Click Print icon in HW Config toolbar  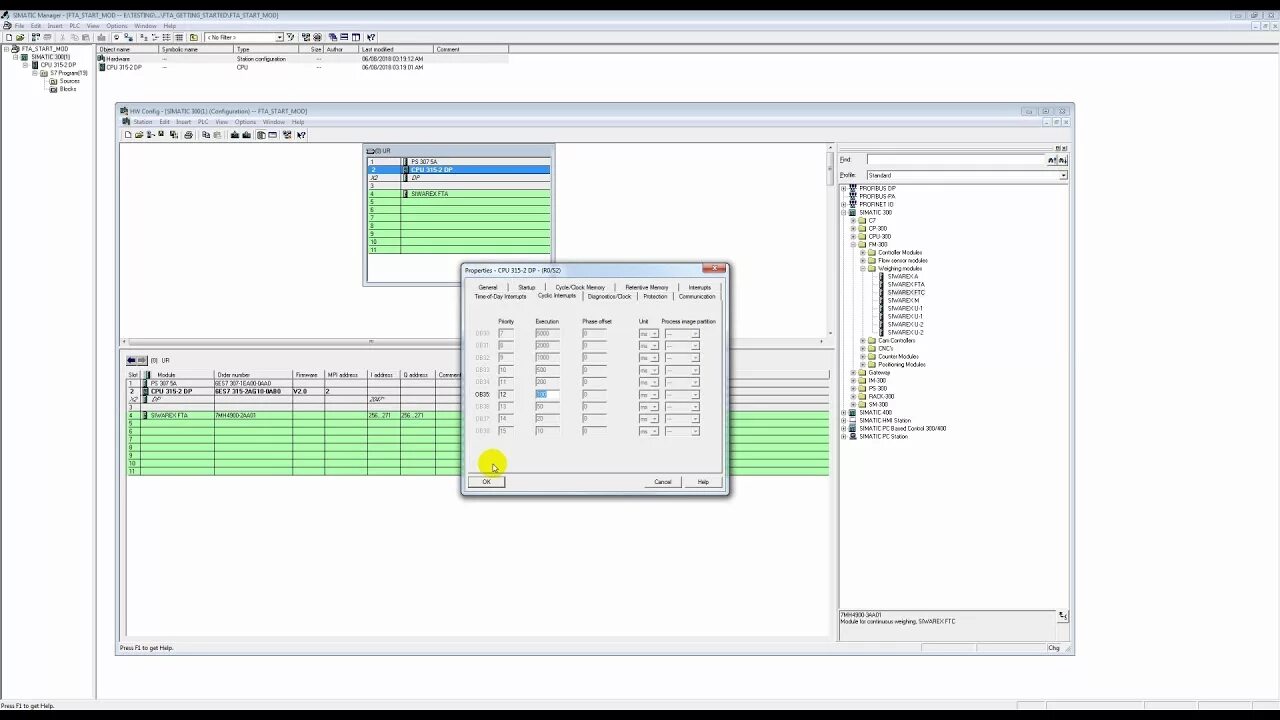pyautogui.click(x=188, y=135)
